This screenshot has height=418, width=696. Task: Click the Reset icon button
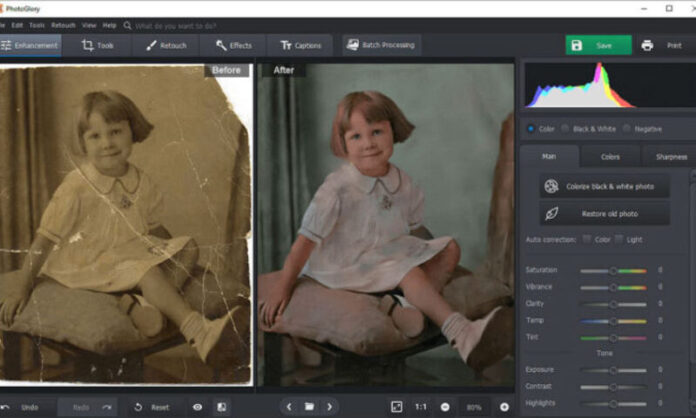138,407
